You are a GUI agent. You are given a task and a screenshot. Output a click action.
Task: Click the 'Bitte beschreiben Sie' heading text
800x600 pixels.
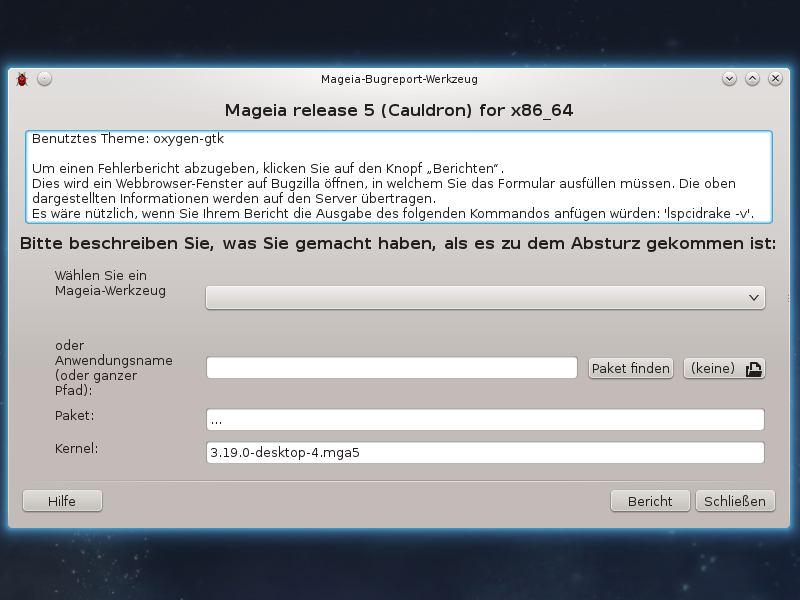pyautogui.click(x=398, y=243)
